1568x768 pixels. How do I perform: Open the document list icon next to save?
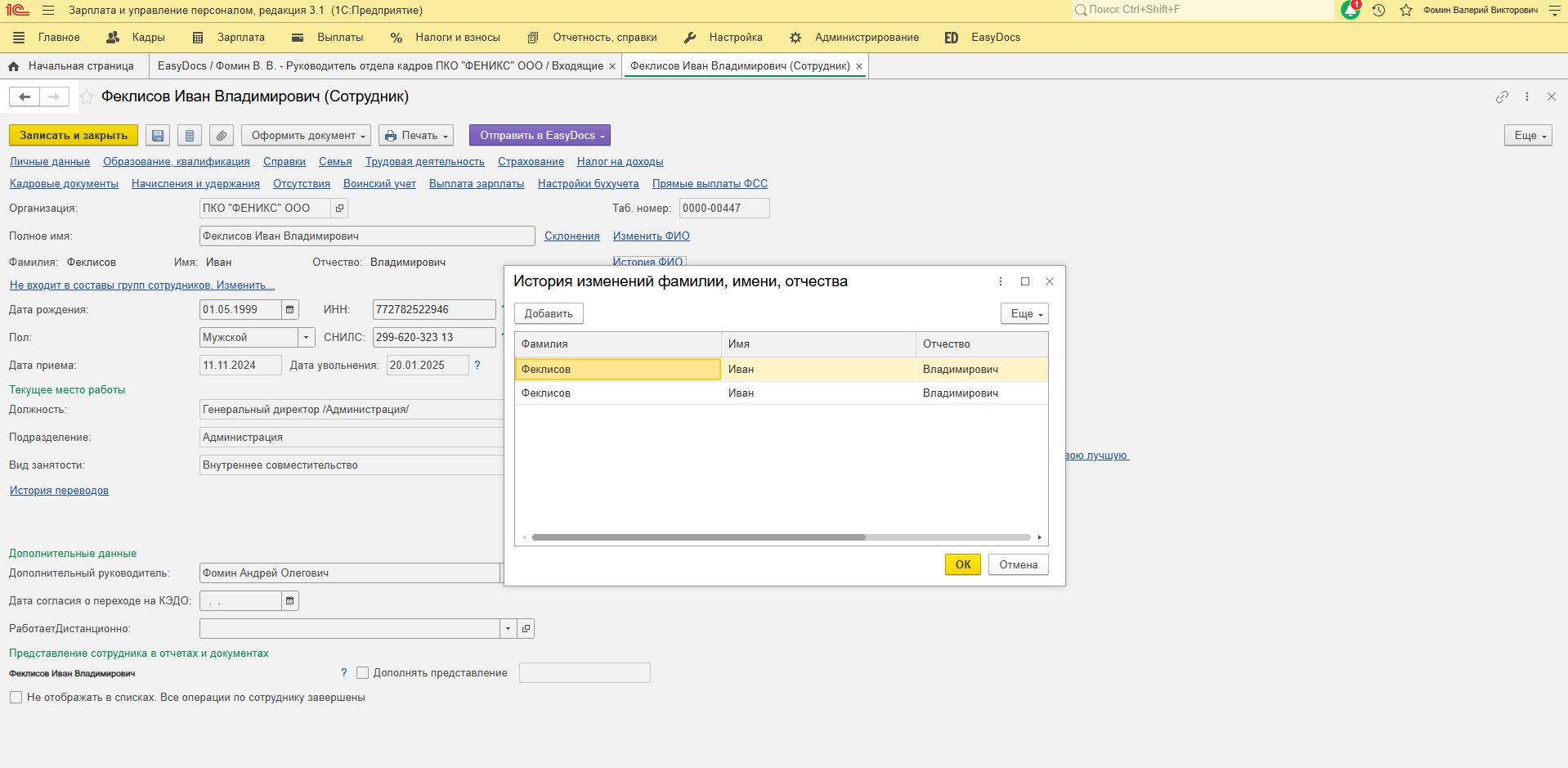click(190, 136)
